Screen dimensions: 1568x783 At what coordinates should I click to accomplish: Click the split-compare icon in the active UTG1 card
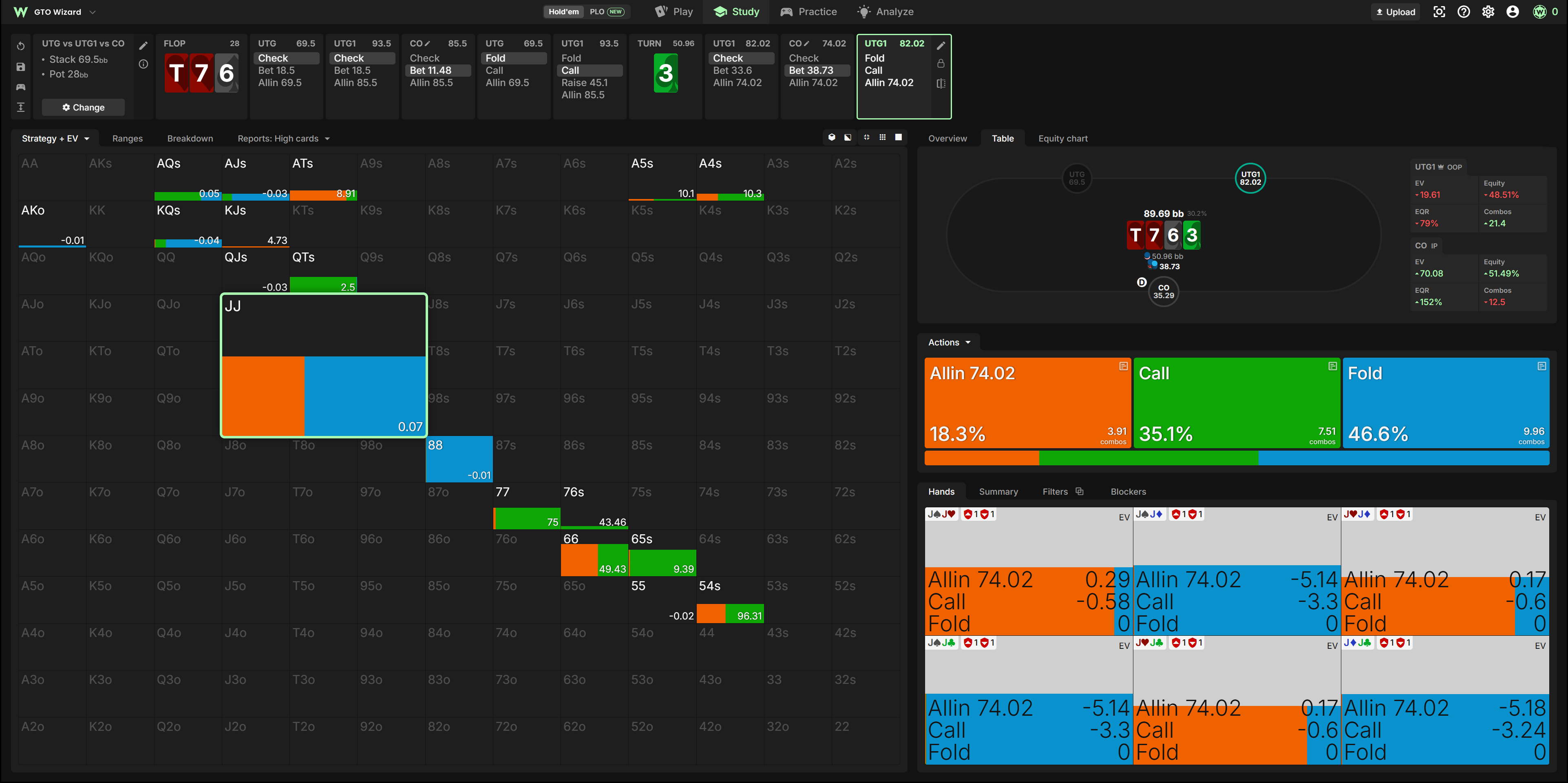pyautogui.click(x=941, y=84)
